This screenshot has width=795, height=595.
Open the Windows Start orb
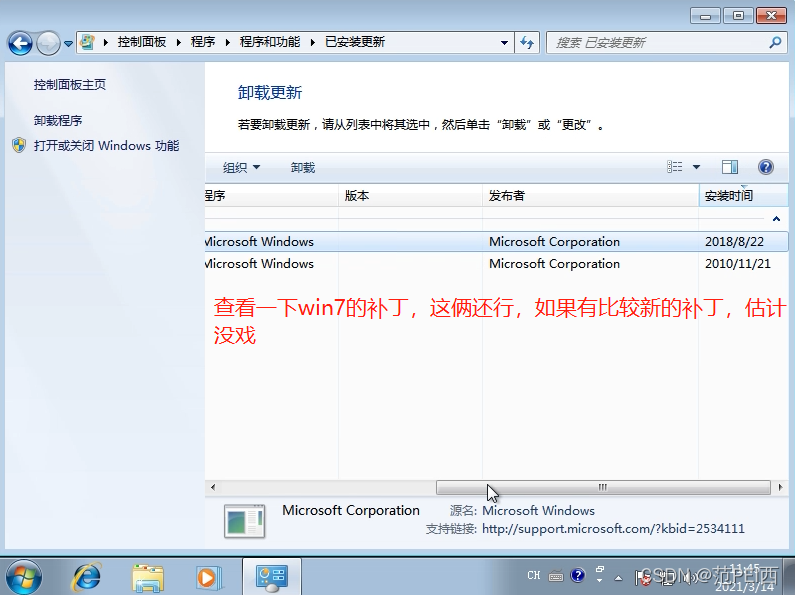pos(23,577)
